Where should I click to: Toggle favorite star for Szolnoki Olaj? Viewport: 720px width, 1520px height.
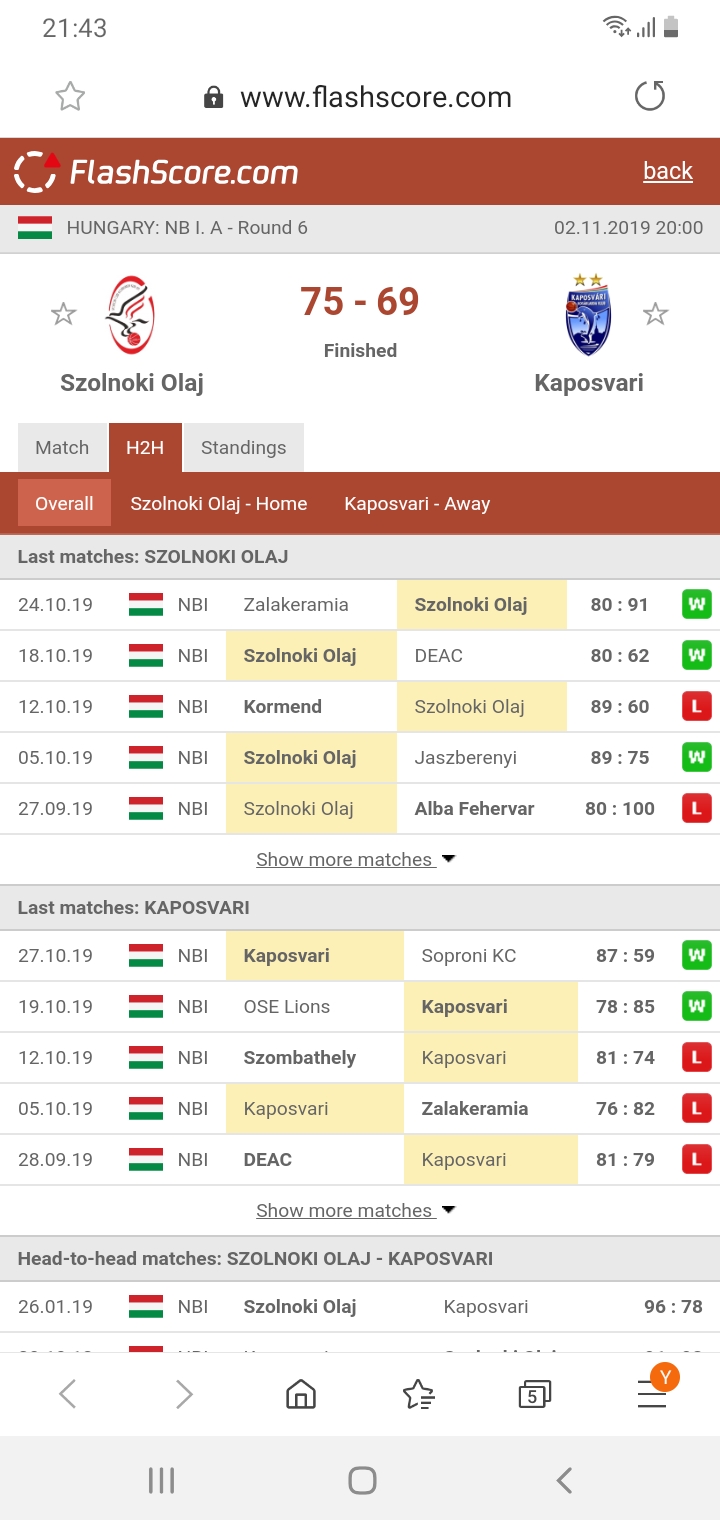click(x=64, y=315)
